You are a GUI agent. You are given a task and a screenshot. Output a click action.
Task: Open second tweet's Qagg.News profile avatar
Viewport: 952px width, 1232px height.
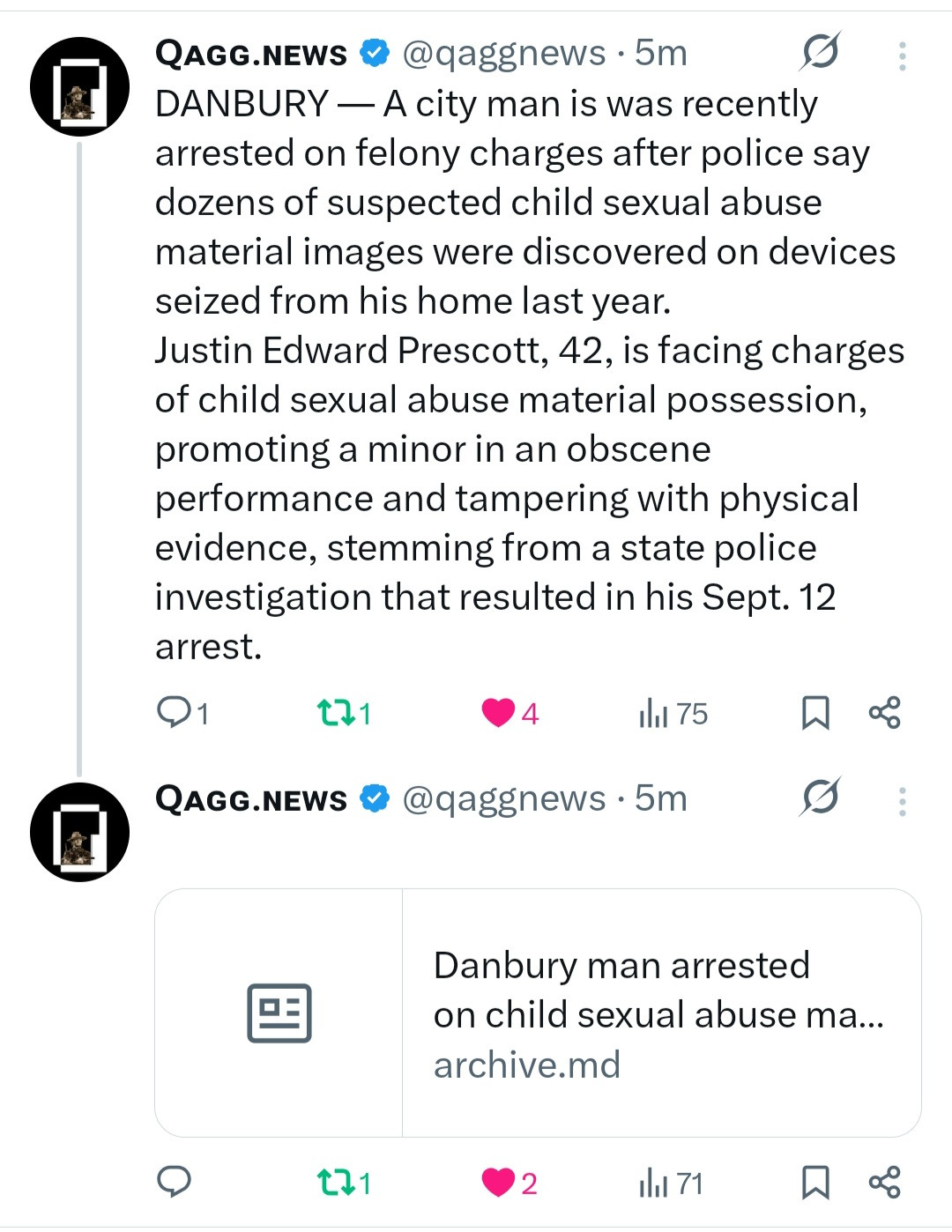tap(79, 832)
